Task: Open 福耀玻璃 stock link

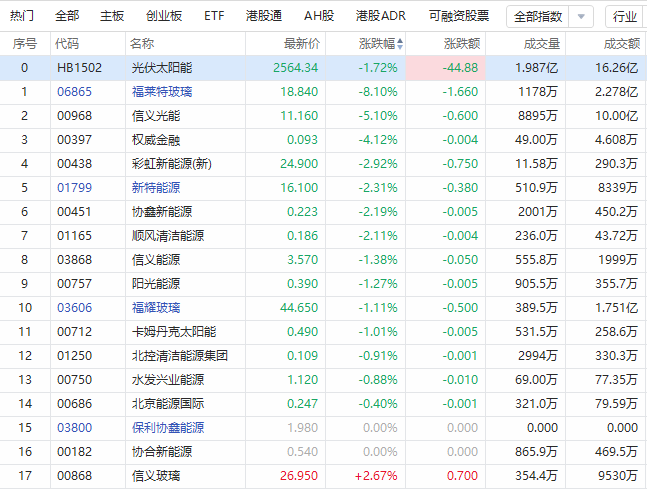Action: coord(156,308)
